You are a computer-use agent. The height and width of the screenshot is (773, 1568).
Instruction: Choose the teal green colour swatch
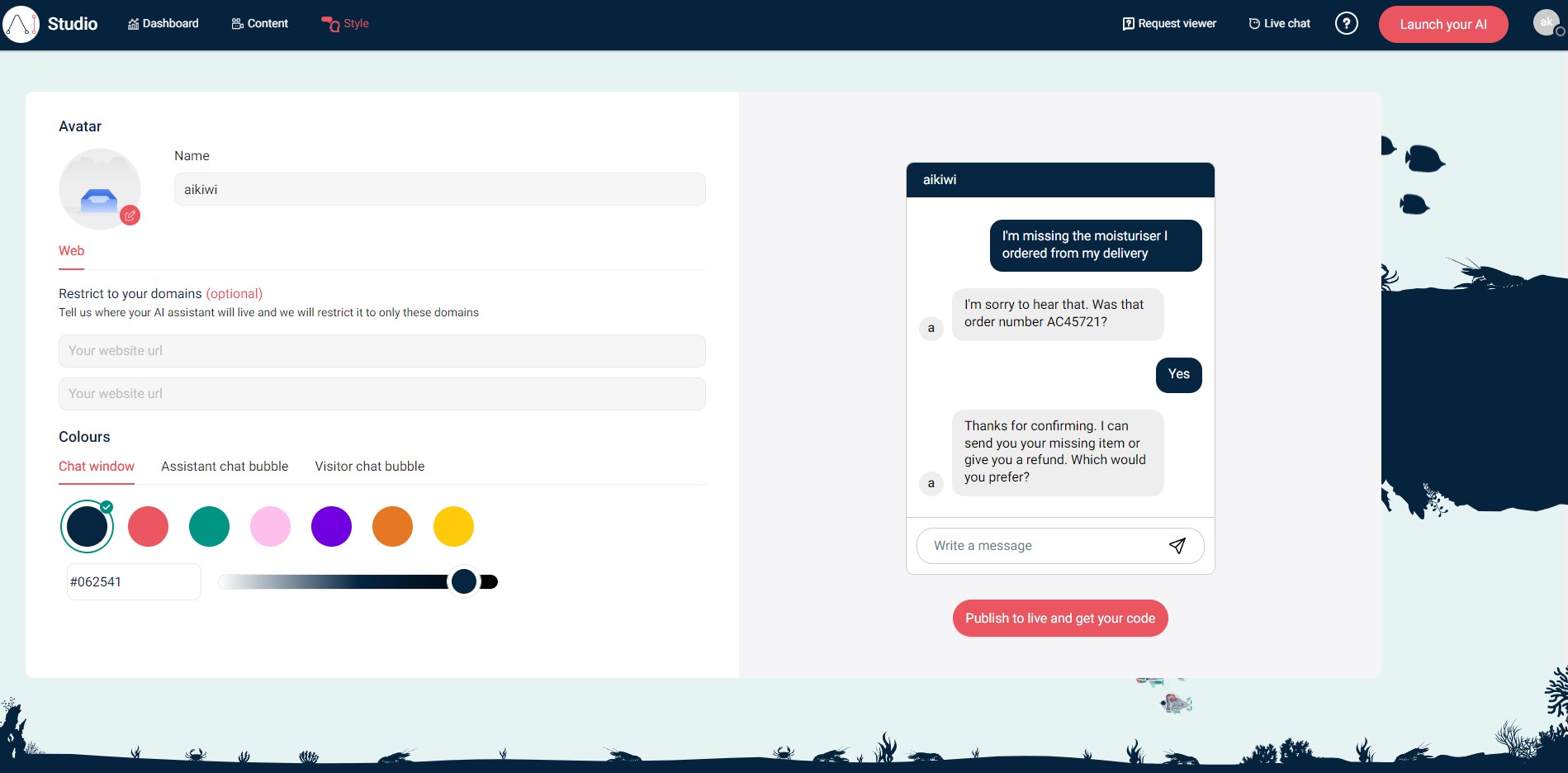click(x=210, y=527)
